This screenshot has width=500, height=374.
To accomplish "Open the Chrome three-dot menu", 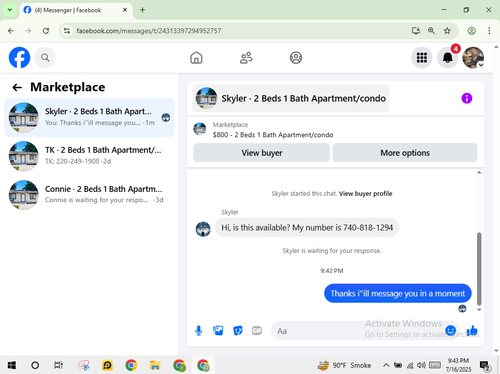I will (489, 31).
